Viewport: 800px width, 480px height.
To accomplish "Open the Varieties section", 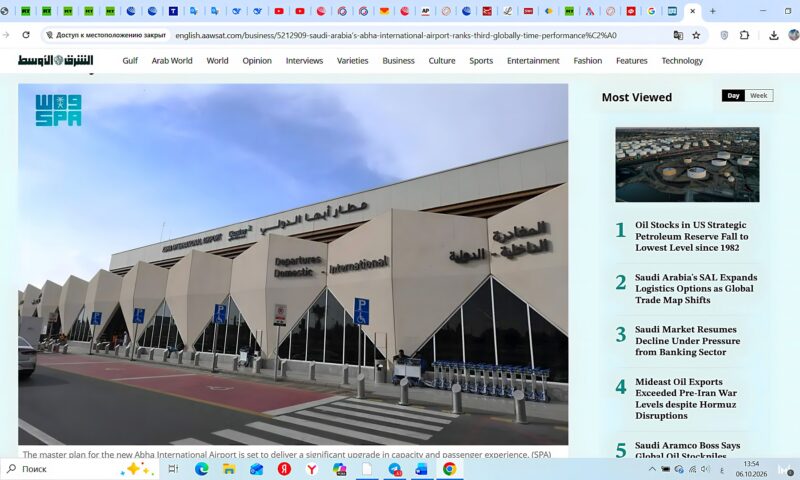I will click(x=353, y=61).
